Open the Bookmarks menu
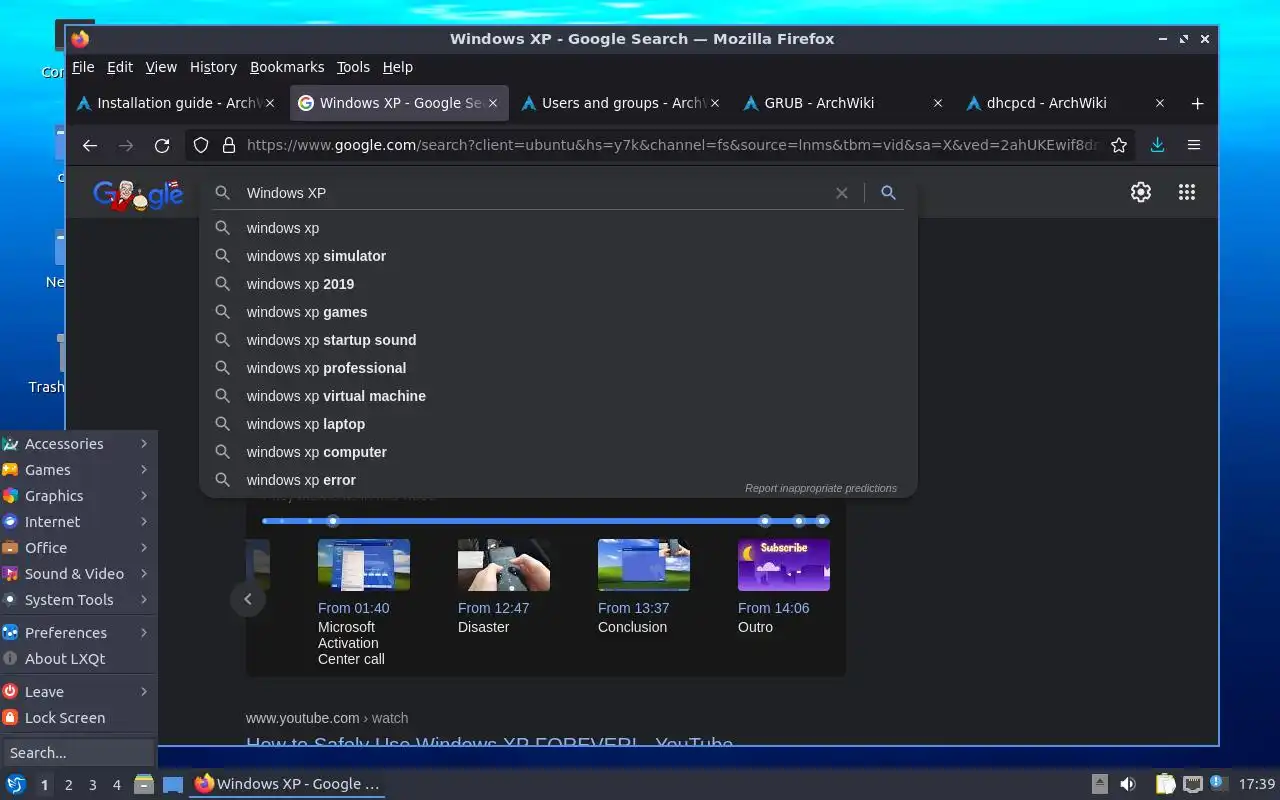 point(287,67)
